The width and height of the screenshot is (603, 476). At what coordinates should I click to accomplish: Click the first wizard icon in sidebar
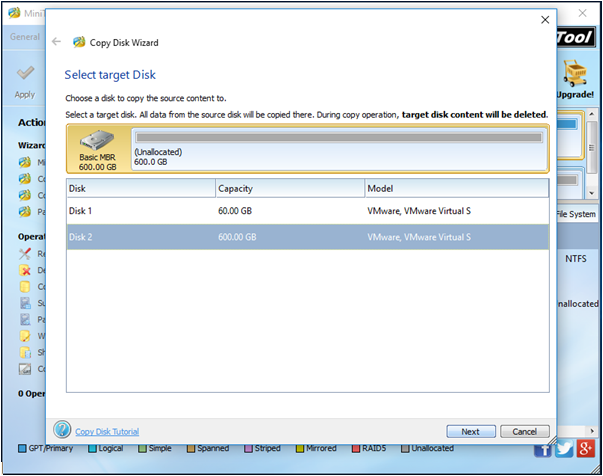(25, 162)
